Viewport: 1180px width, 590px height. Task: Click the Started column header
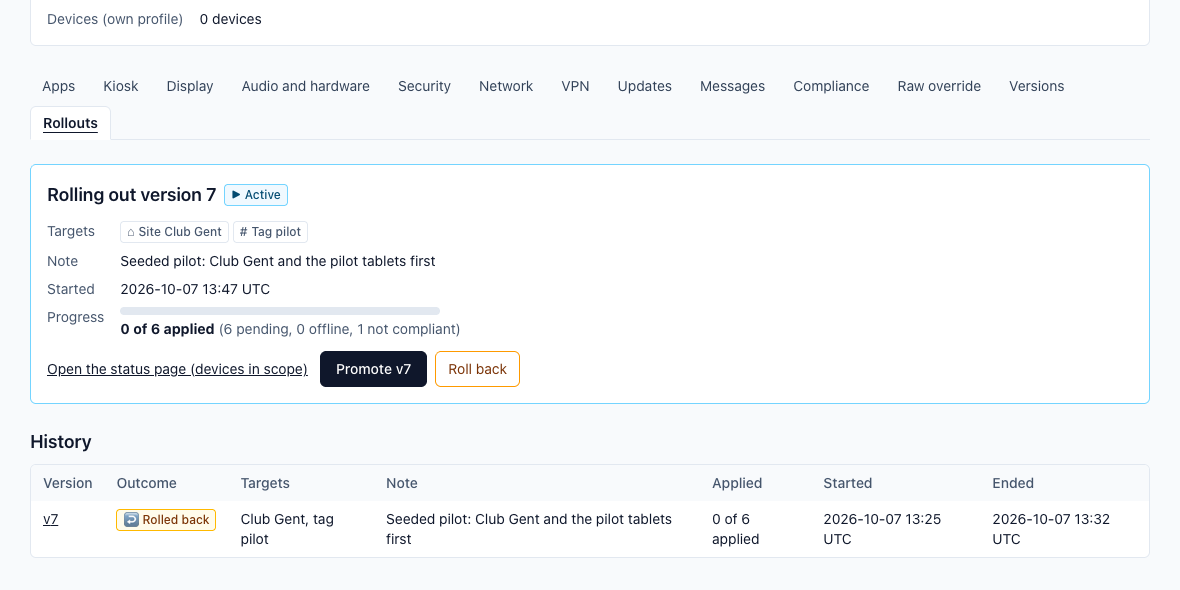[847, 483]
